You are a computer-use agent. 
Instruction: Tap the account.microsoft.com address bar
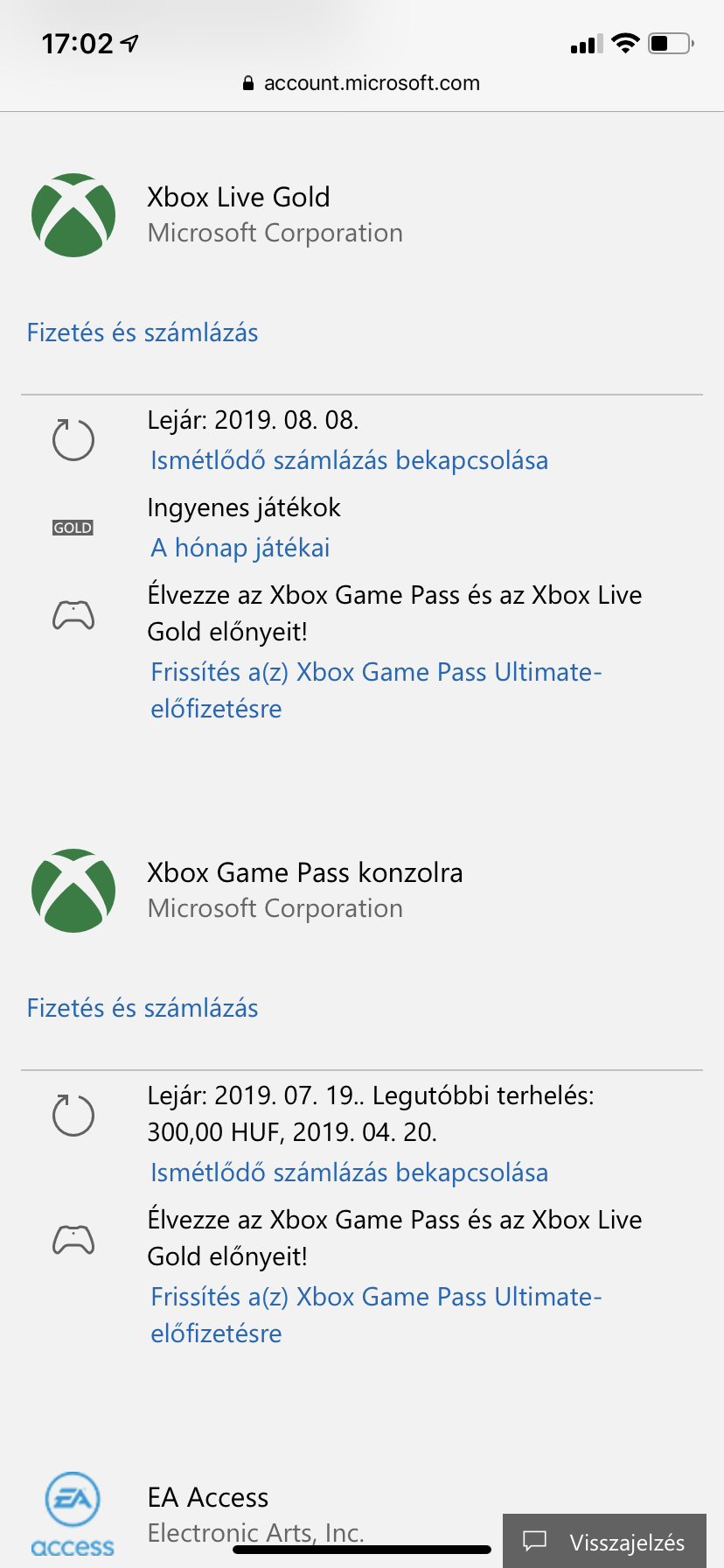click(372, 83)
